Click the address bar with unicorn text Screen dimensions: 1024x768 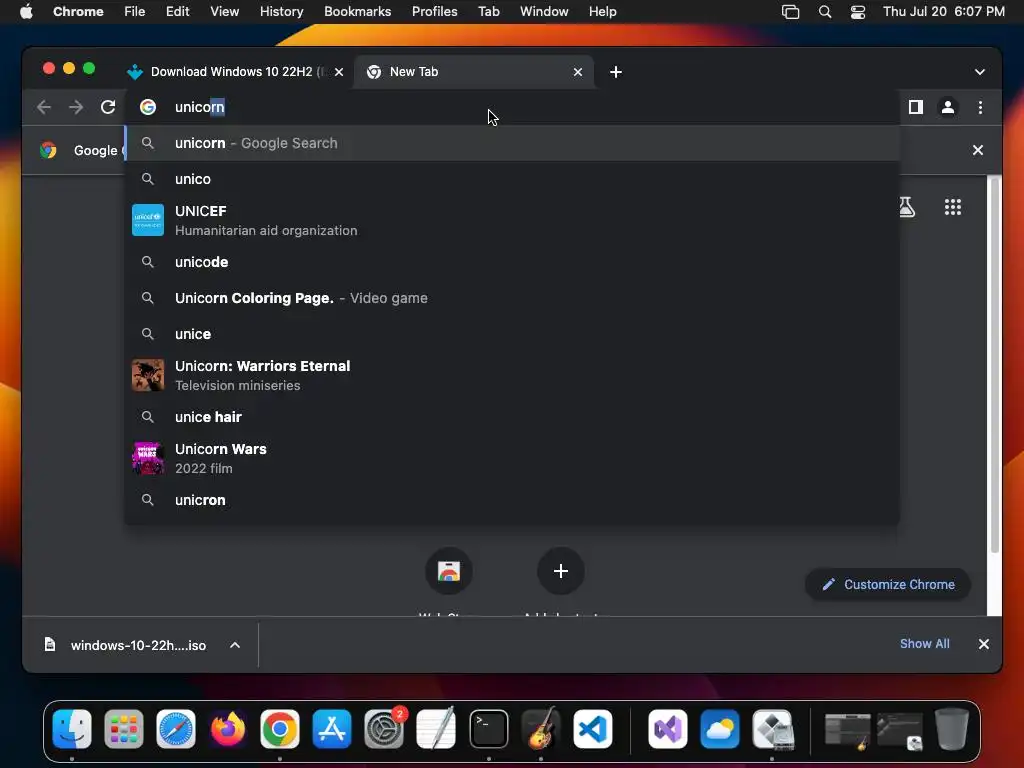pos(513,107)
